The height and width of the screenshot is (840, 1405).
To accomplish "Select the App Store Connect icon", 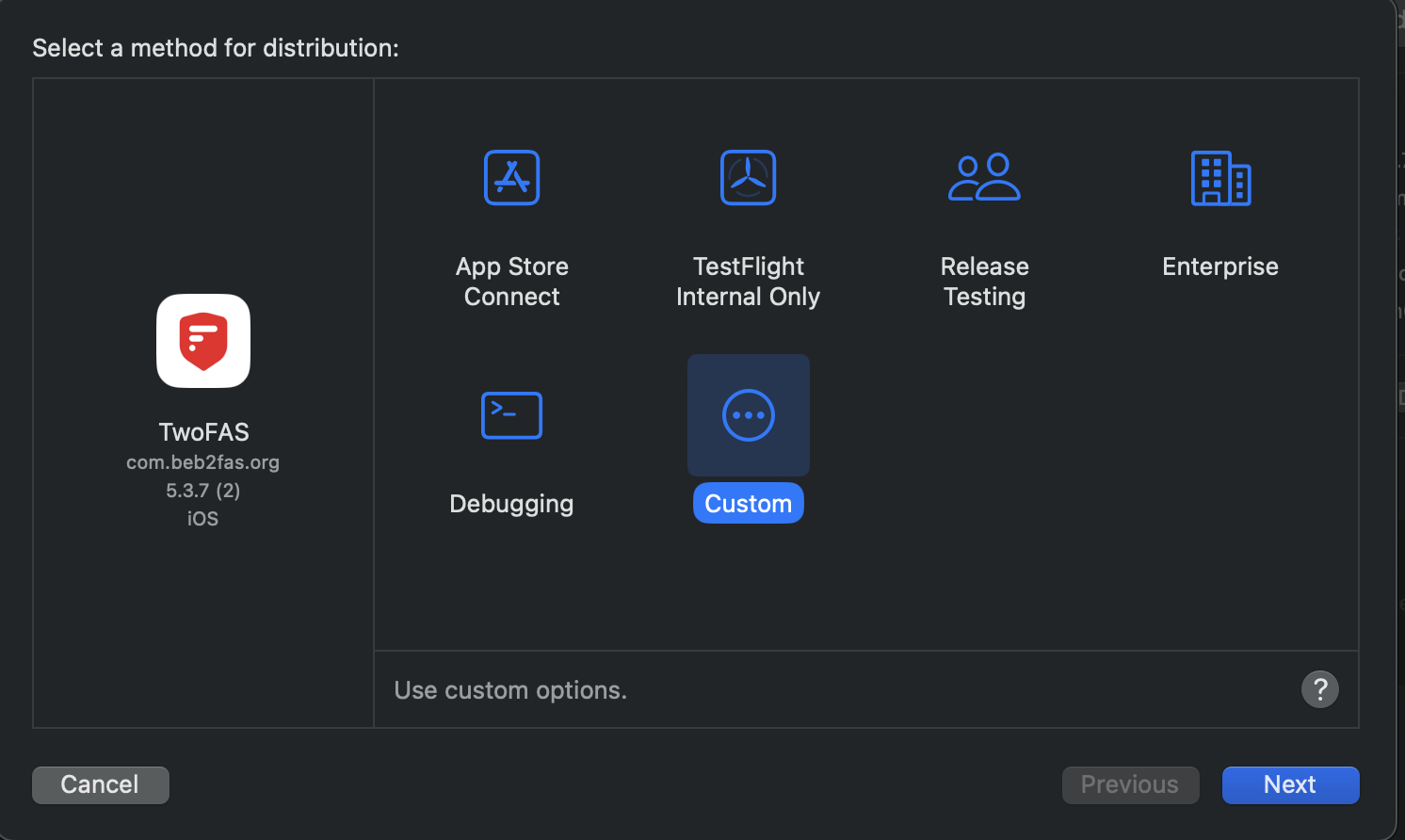I will [x=511, y=177].
